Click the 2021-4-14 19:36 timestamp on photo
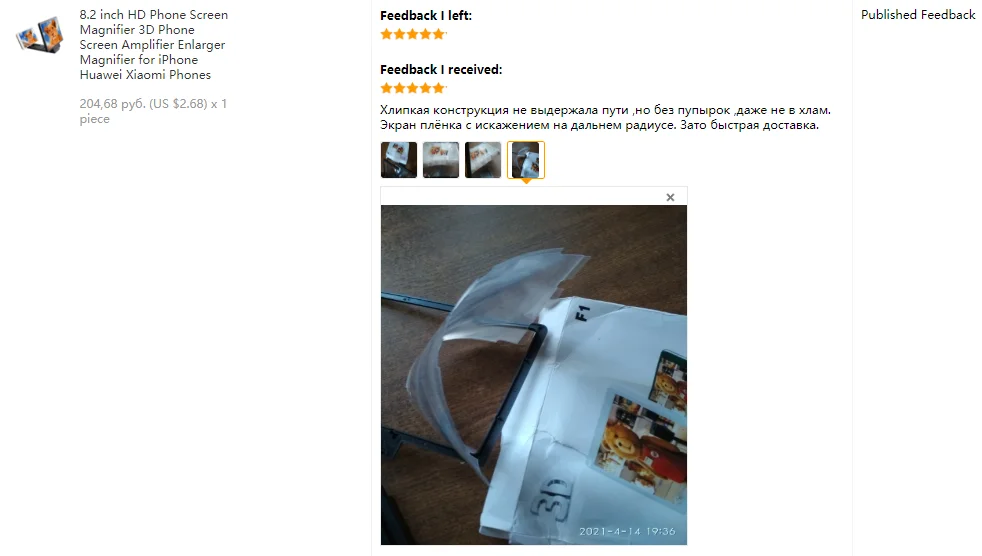Screen dimensions: 982x556 pos(627,531)
